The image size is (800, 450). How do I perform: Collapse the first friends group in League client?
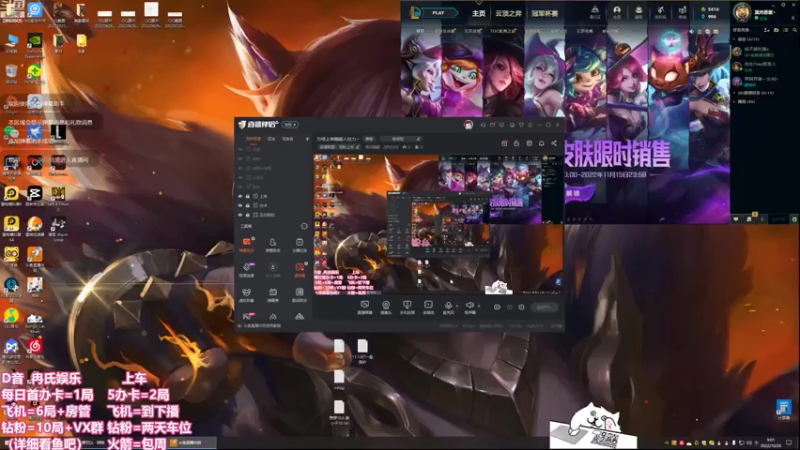point(735,39)
